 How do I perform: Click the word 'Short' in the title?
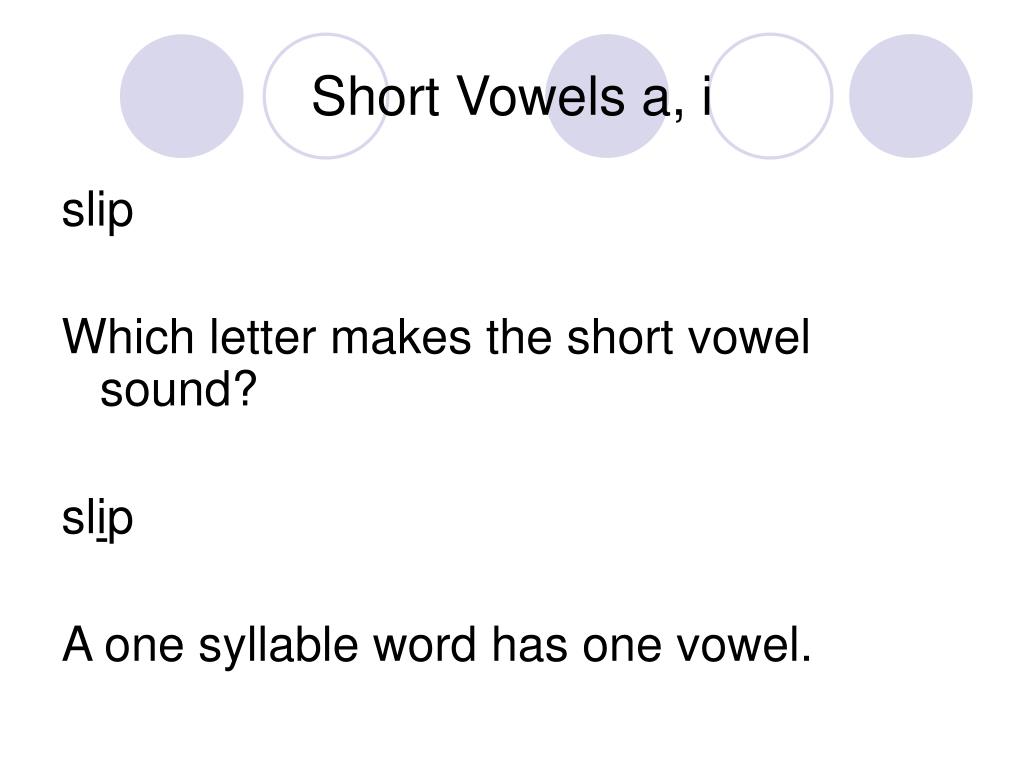tap(376, 97)
